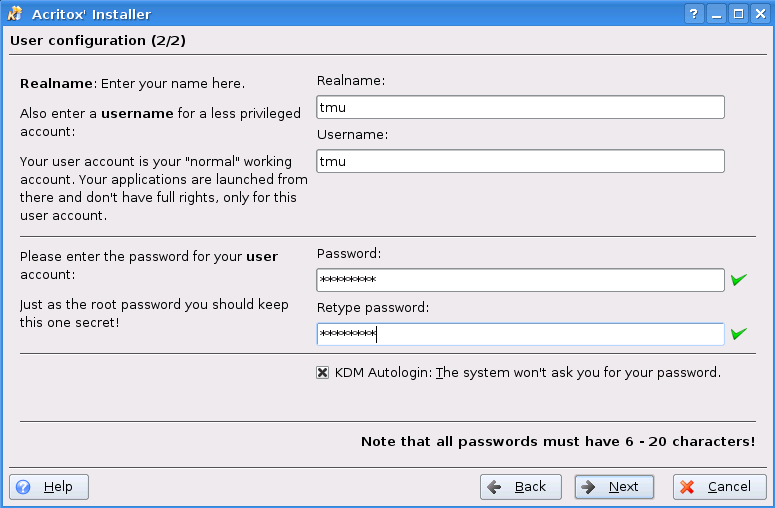Click the blue question icon on Help button
Screen dimensions: 775x508
[23, 487]
